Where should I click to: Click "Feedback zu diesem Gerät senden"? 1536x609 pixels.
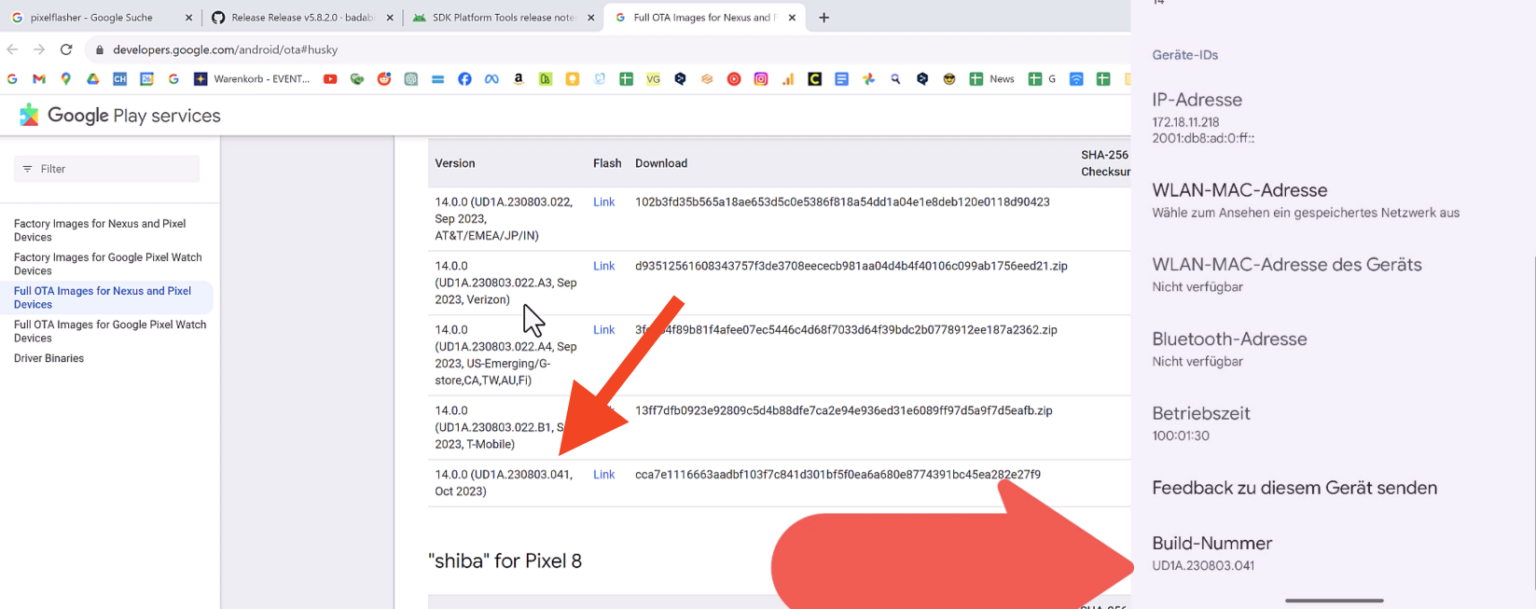coord(1294,487)
